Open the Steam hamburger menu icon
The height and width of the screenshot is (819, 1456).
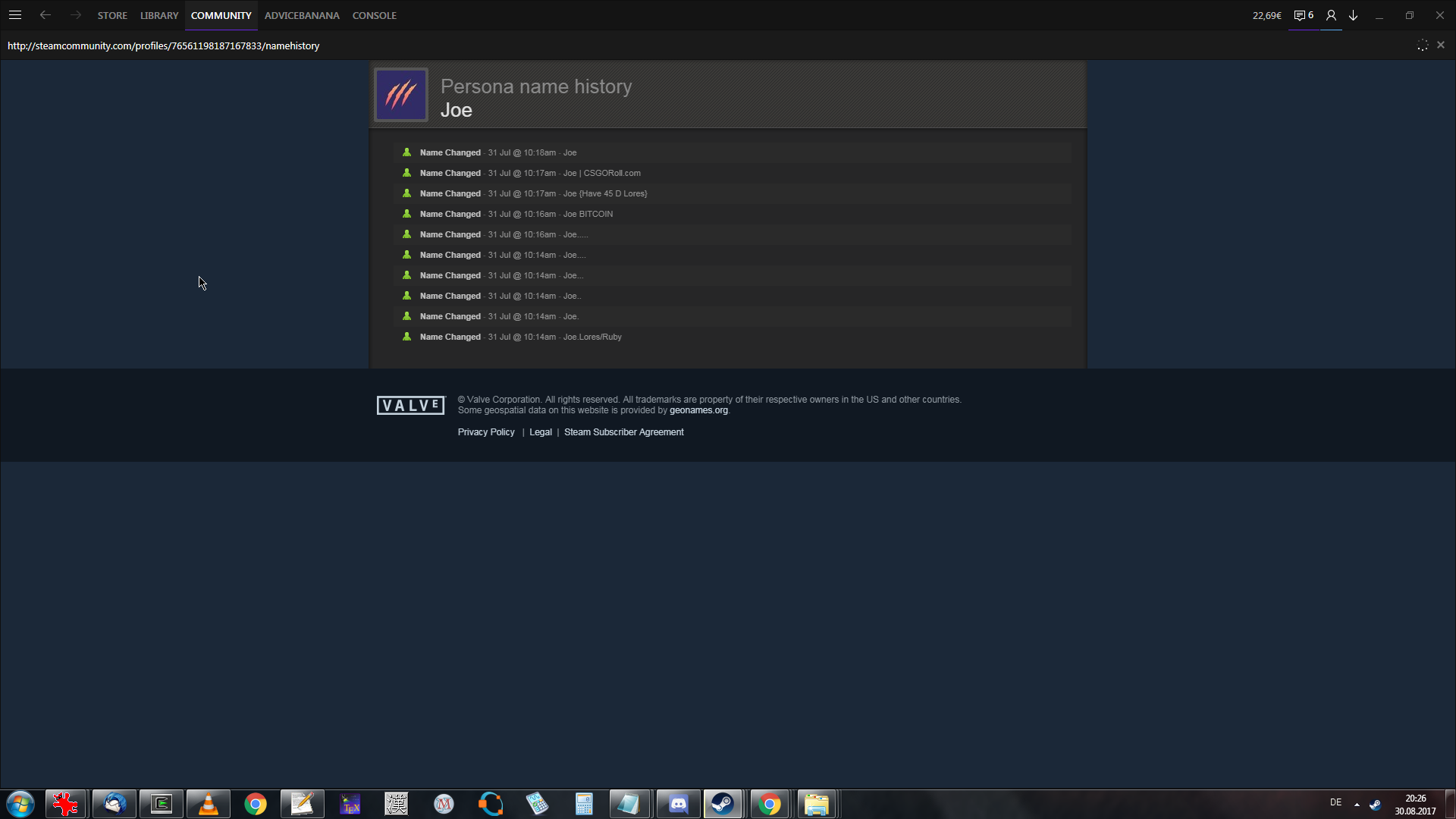click(15, 15)
